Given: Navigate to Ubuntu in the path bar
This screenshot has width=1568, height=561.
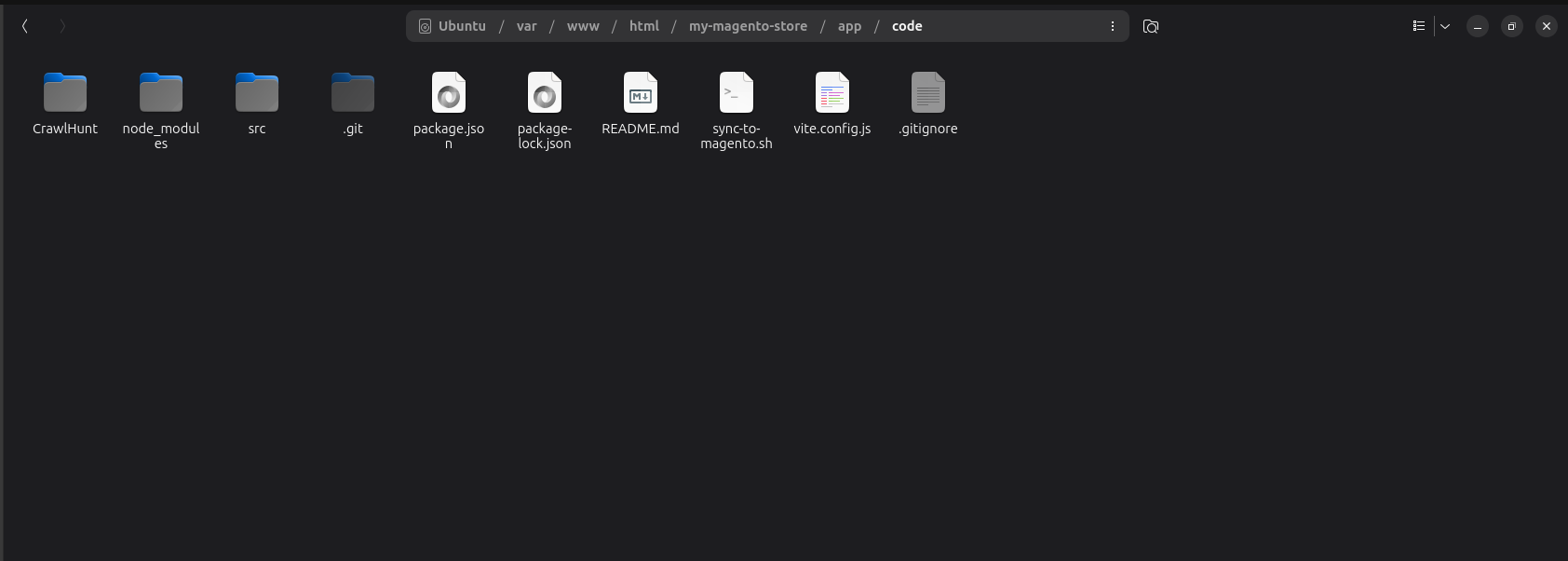Looking at the screenshot, I should tap(462, 26).
